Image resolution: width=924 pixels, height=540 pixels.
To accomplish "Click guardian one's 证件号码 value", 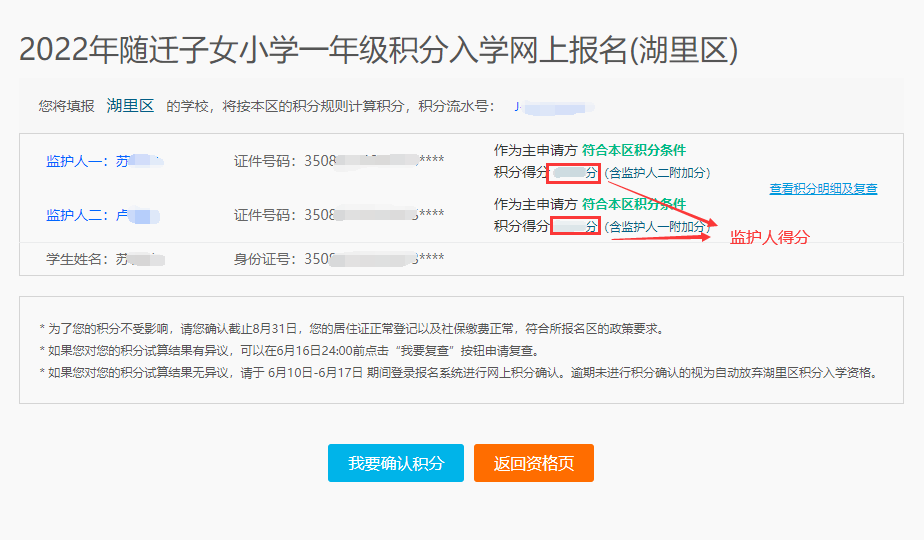I will 374,160.
